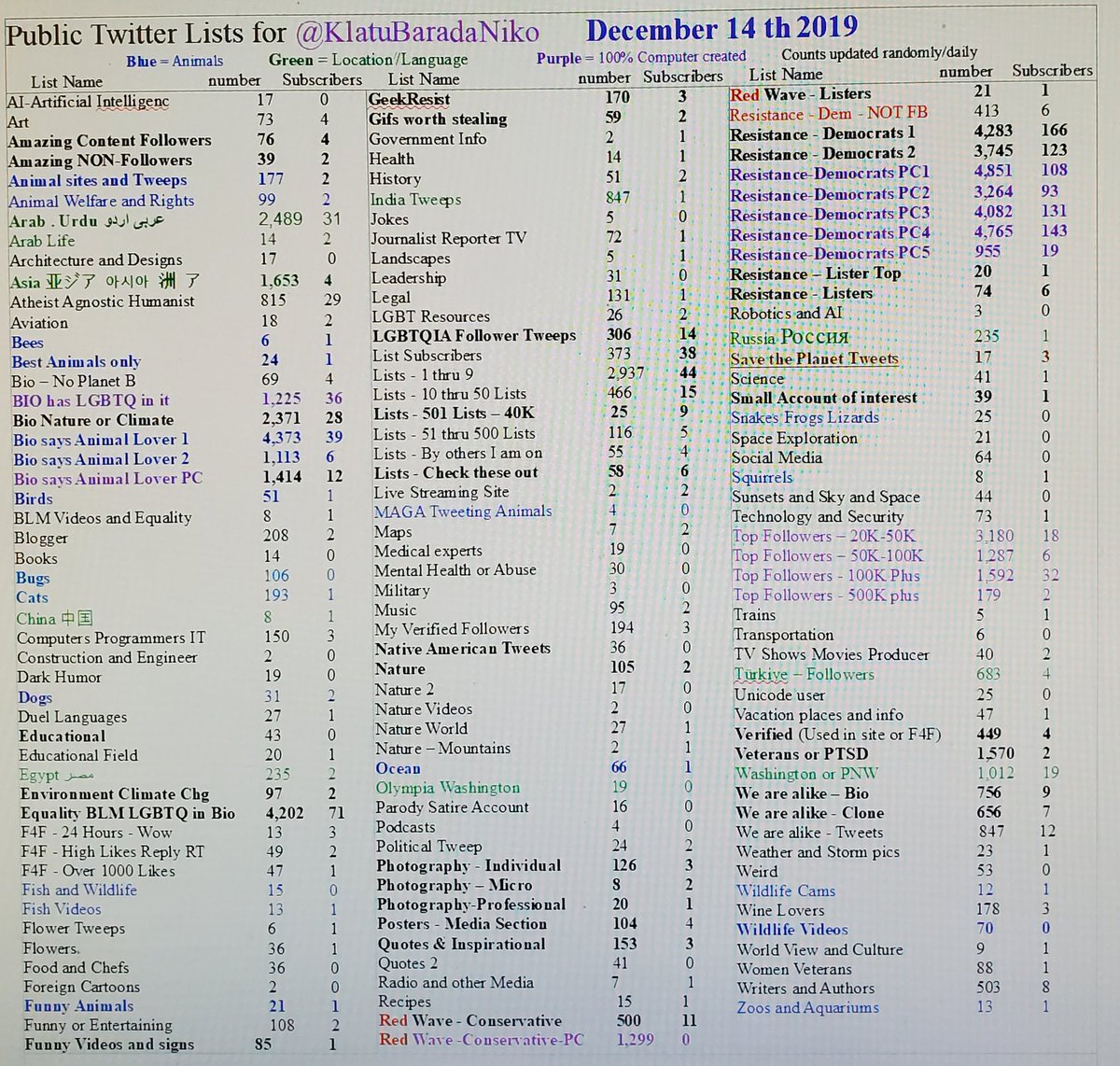Select 'Resistance - Democrats 1' list

[x=822, y=133]
